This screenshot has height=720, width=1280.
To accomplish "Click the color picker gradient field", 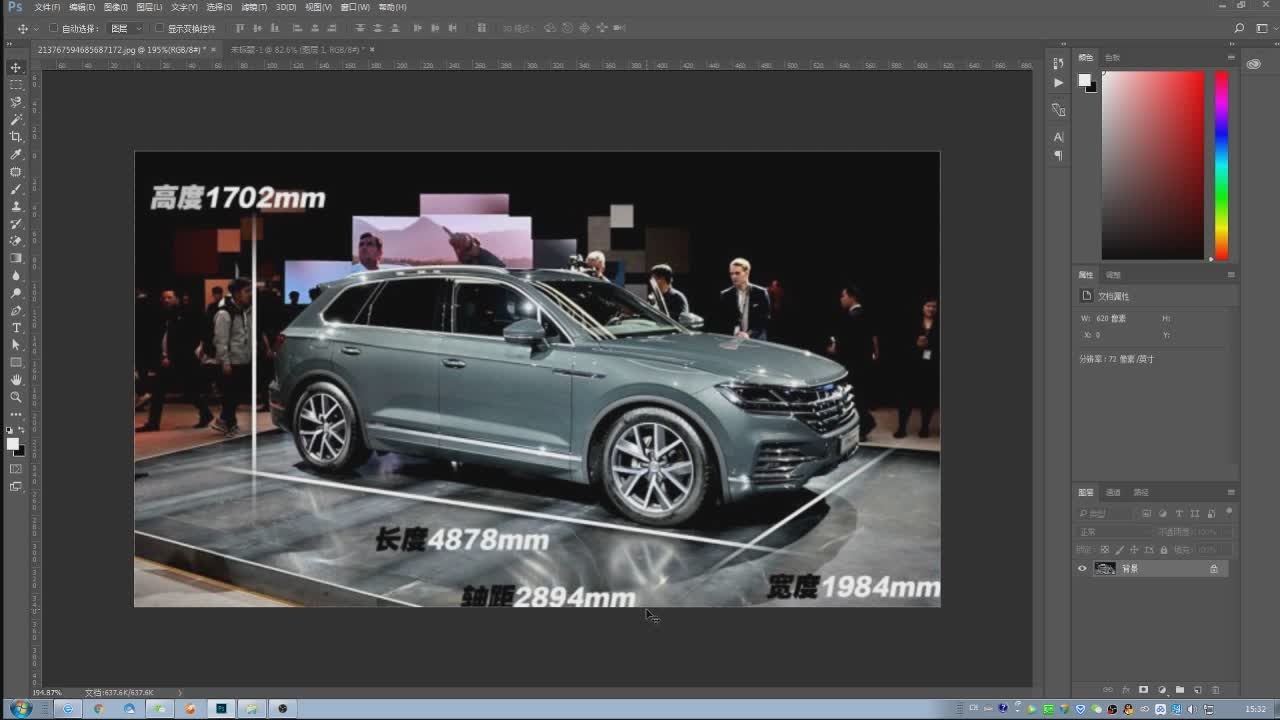I will [1152, 165].
